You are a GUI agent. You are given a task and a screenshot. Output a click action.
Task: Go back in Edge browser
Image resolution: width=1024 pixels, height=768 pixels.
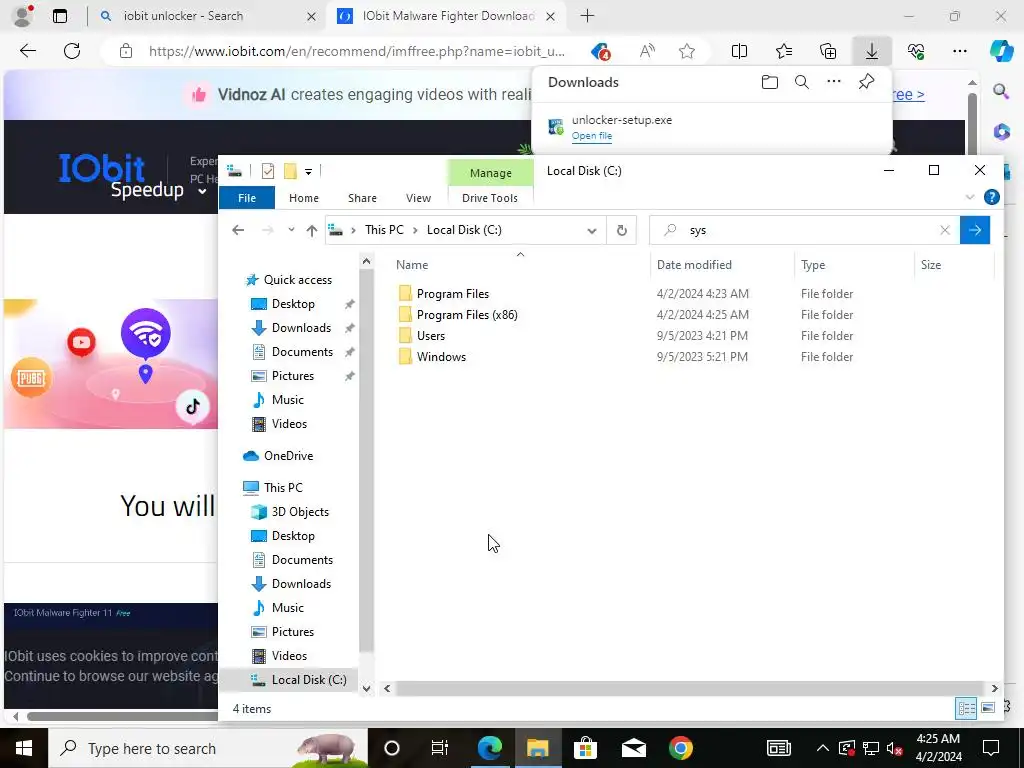(x=27, y=51)
